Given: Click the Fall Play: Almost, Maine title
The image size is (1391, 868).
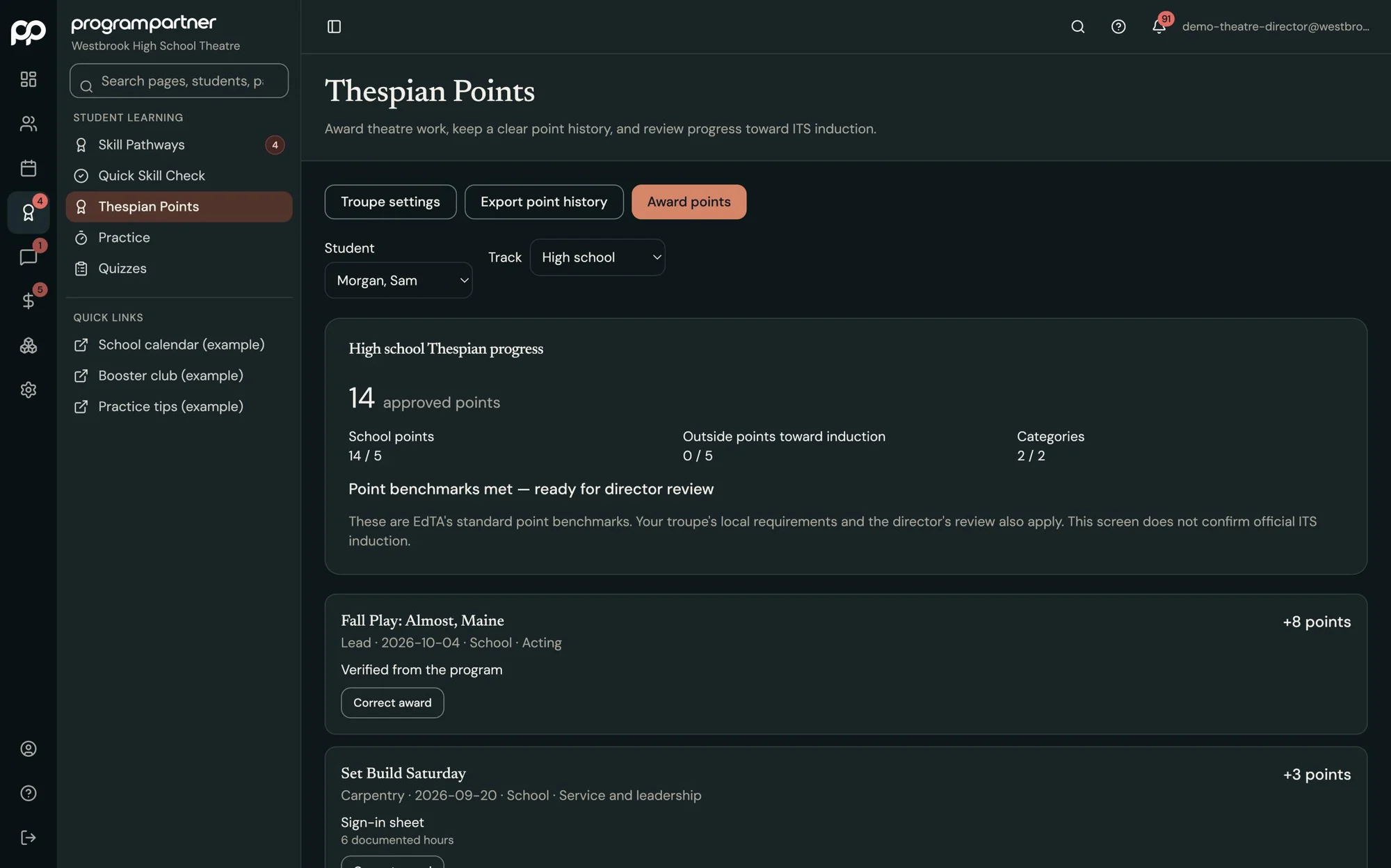Looking at the screenshot, I should click(422, 620).
